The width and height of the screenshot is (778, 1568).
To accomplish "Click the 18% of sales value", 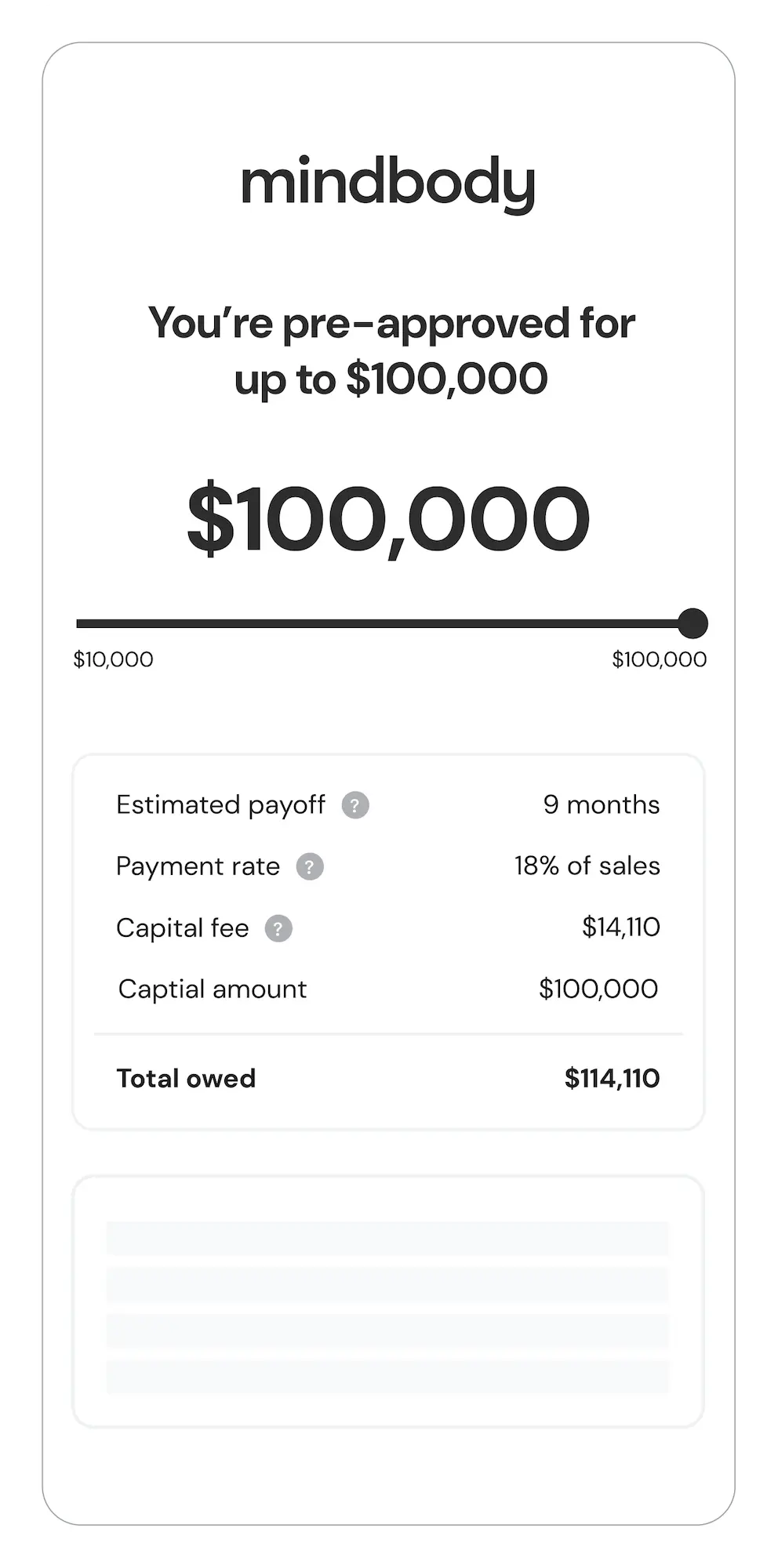I will (x=587, y=866).
